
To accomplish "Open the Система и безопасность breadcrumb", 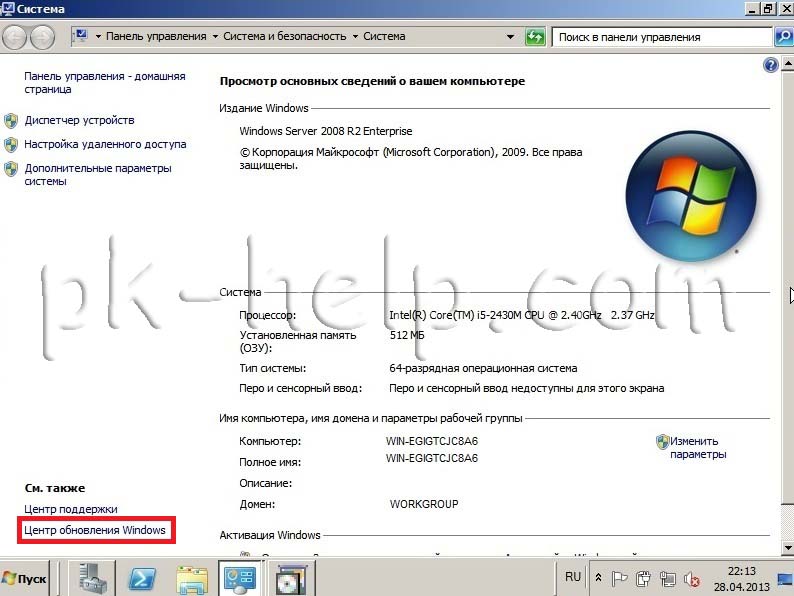I will pyautogui.click(x=285, y=36).
